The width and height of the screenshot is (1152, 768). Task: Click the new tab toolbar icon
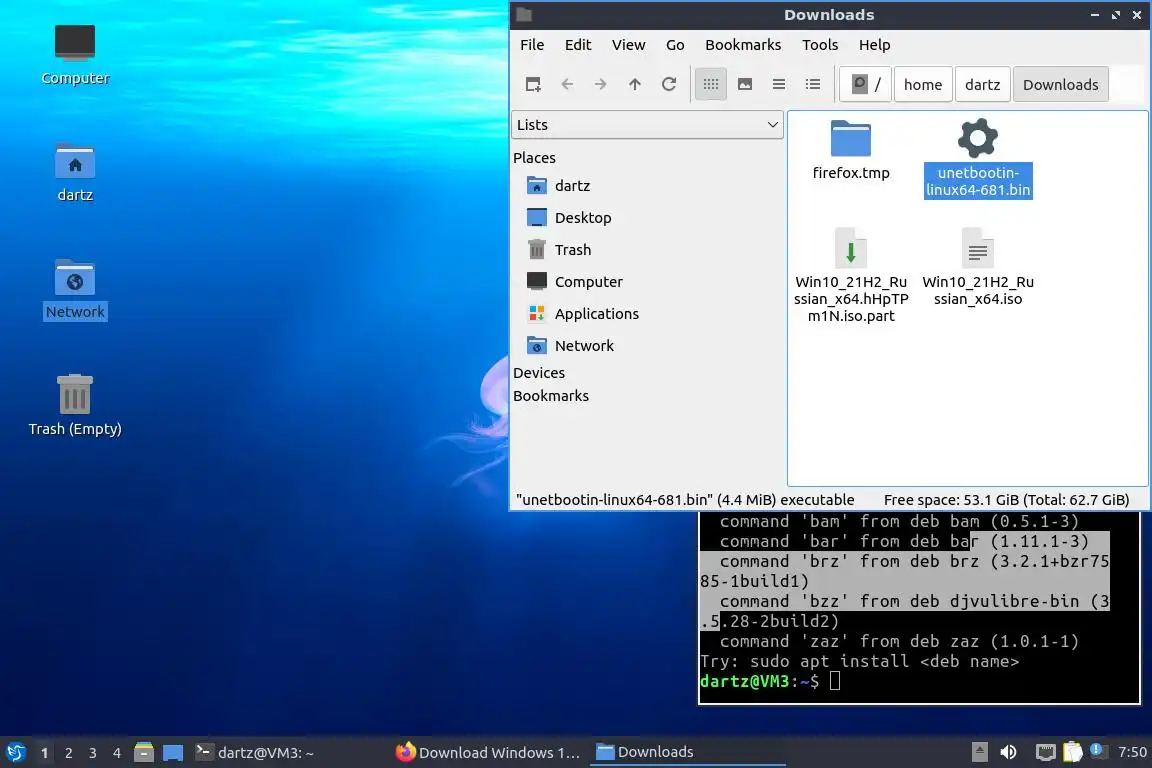click(533, 85)
